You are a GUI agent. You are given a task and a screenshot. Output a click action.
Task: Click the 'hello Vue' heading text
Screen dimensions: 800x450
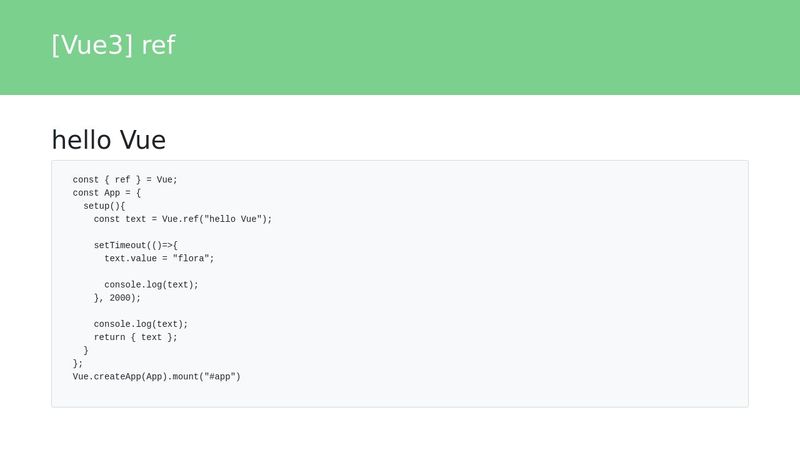(x=109, y=140)
